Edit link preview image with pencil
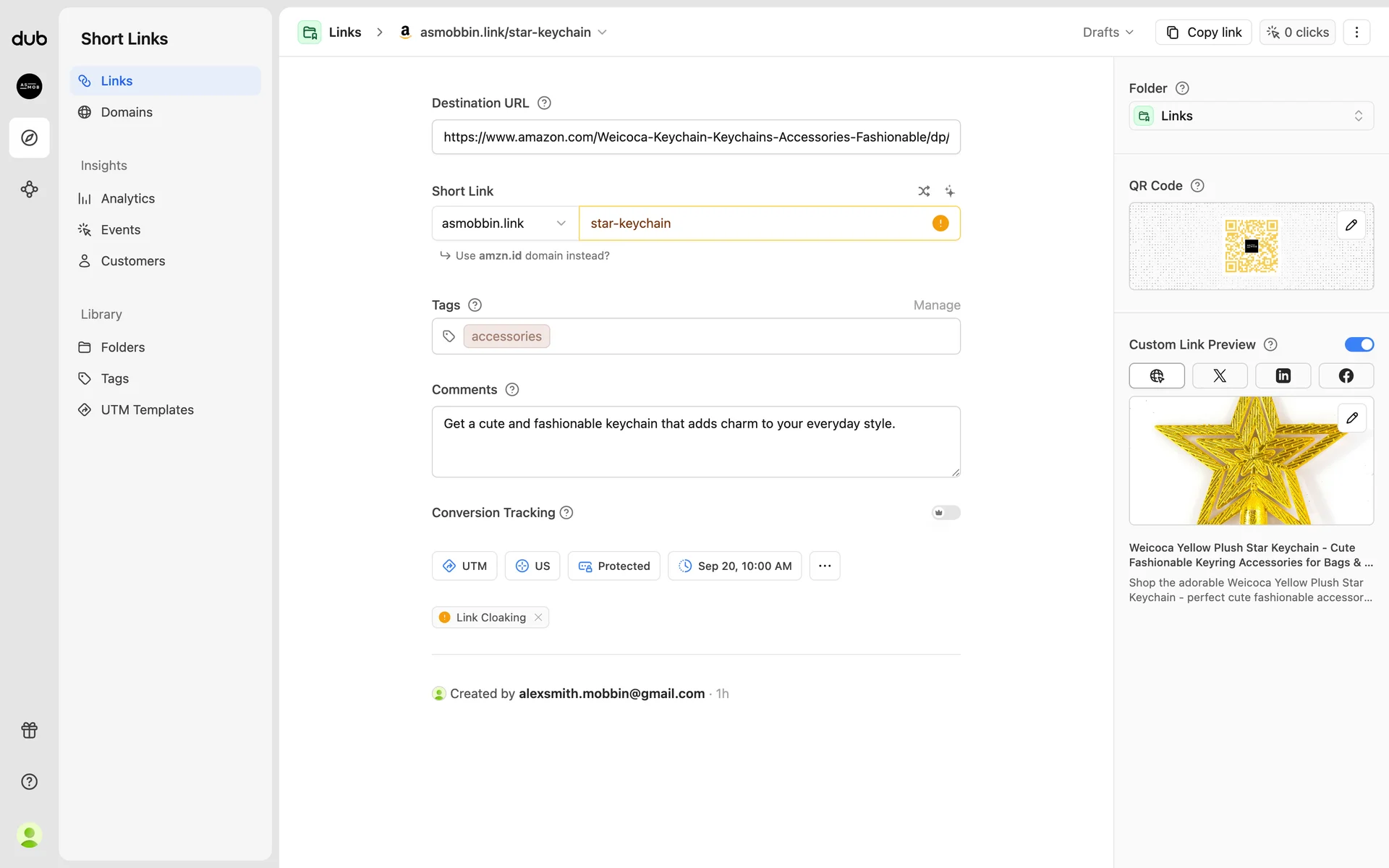Screen dimensions: 1389x868 [1351, 418]
